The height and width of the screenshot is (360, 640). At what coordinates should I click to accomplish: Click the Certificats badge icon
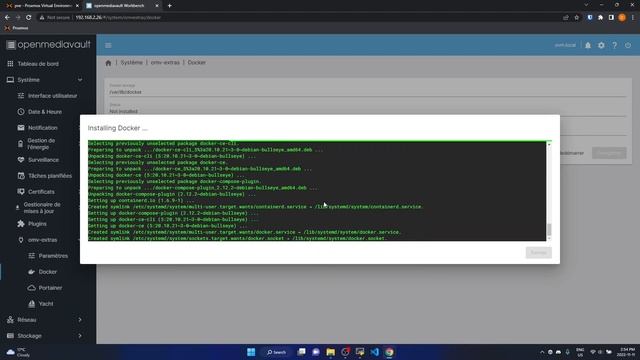pyautogui.click(x=21, y=191)
